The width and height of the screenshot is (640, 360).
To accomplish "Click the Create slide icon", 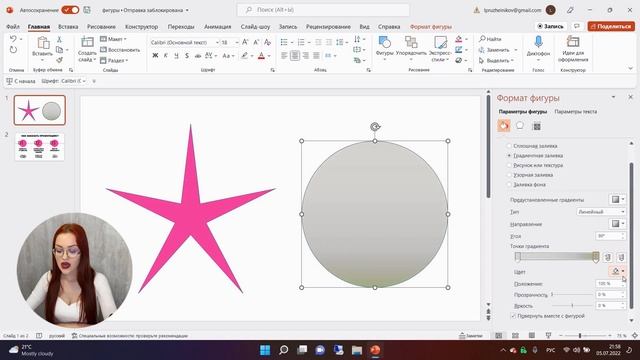I will pos(87,42).
